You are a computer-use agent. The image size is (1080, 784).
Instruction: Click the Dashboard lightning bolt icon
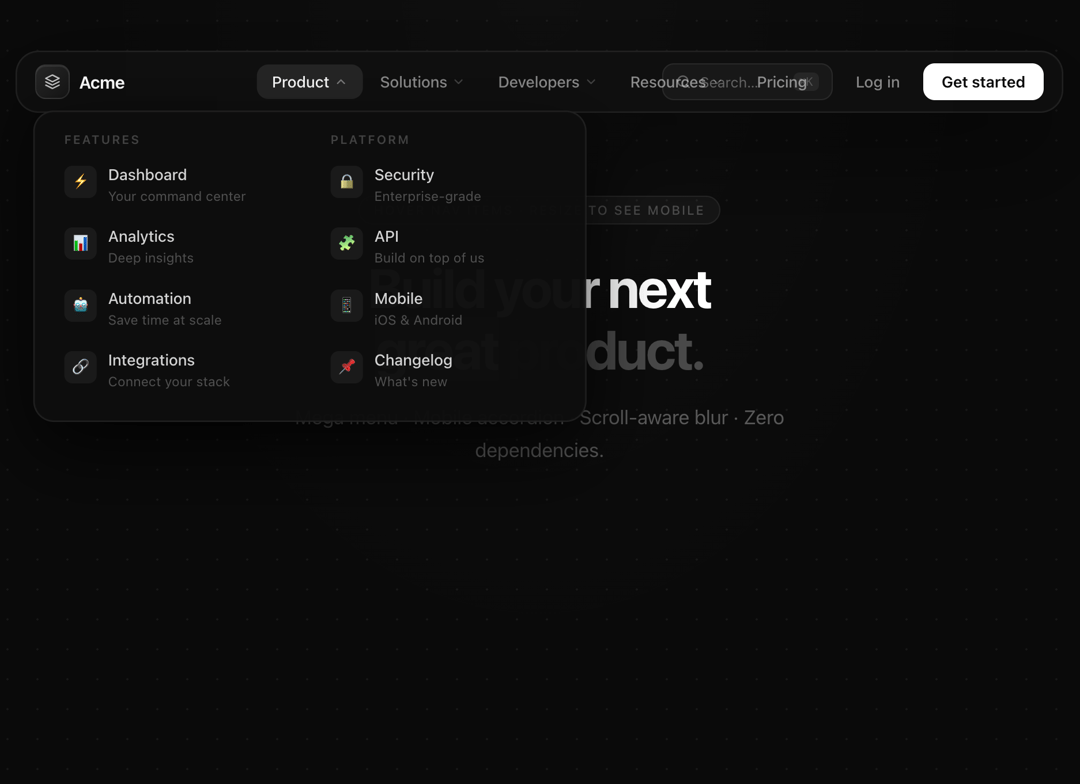pyautogui.click(x=81, y=182)
